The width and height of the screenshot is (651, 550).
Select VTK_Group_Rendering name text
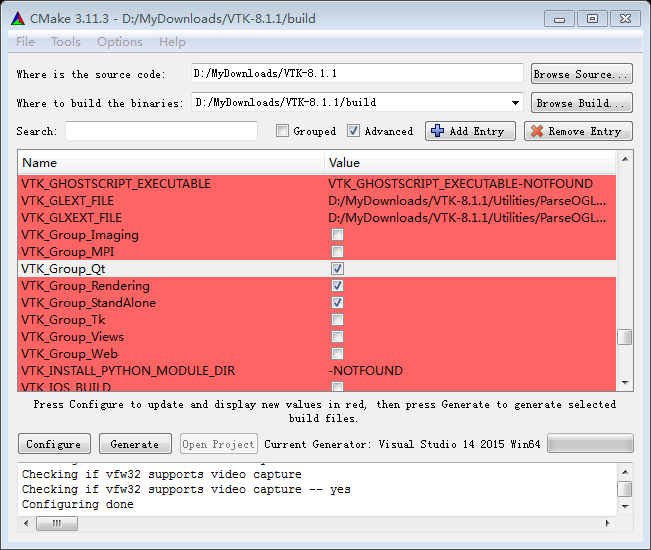(85, 286)
